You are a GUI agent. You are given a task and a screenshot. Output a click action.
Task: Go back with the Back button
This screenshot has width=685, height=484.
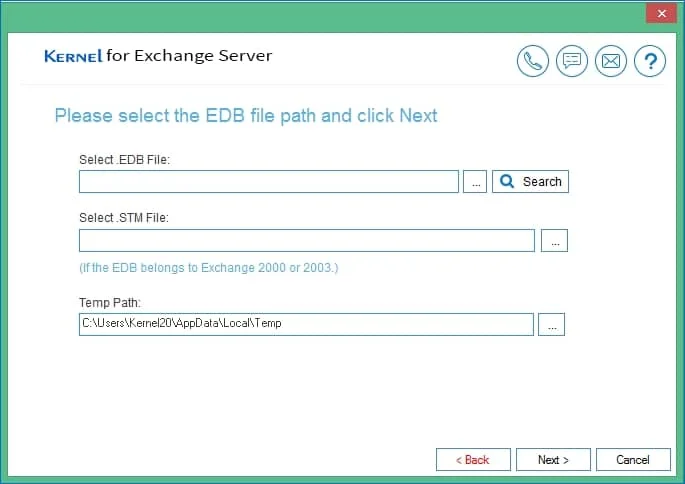pos(473,460)
